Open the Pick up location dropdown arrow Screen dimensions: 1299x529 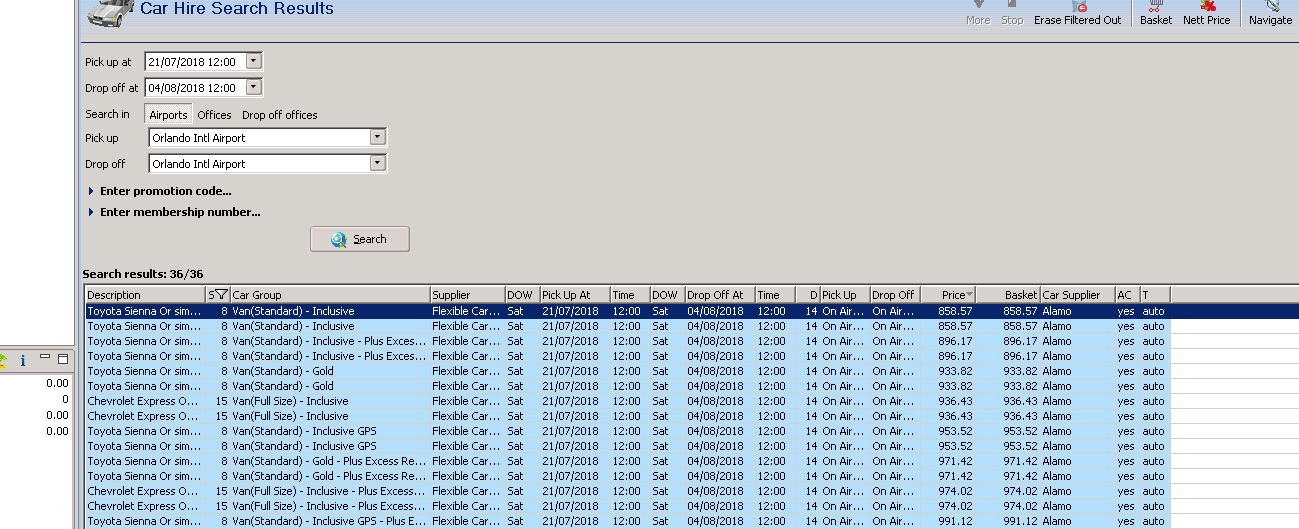377,137
